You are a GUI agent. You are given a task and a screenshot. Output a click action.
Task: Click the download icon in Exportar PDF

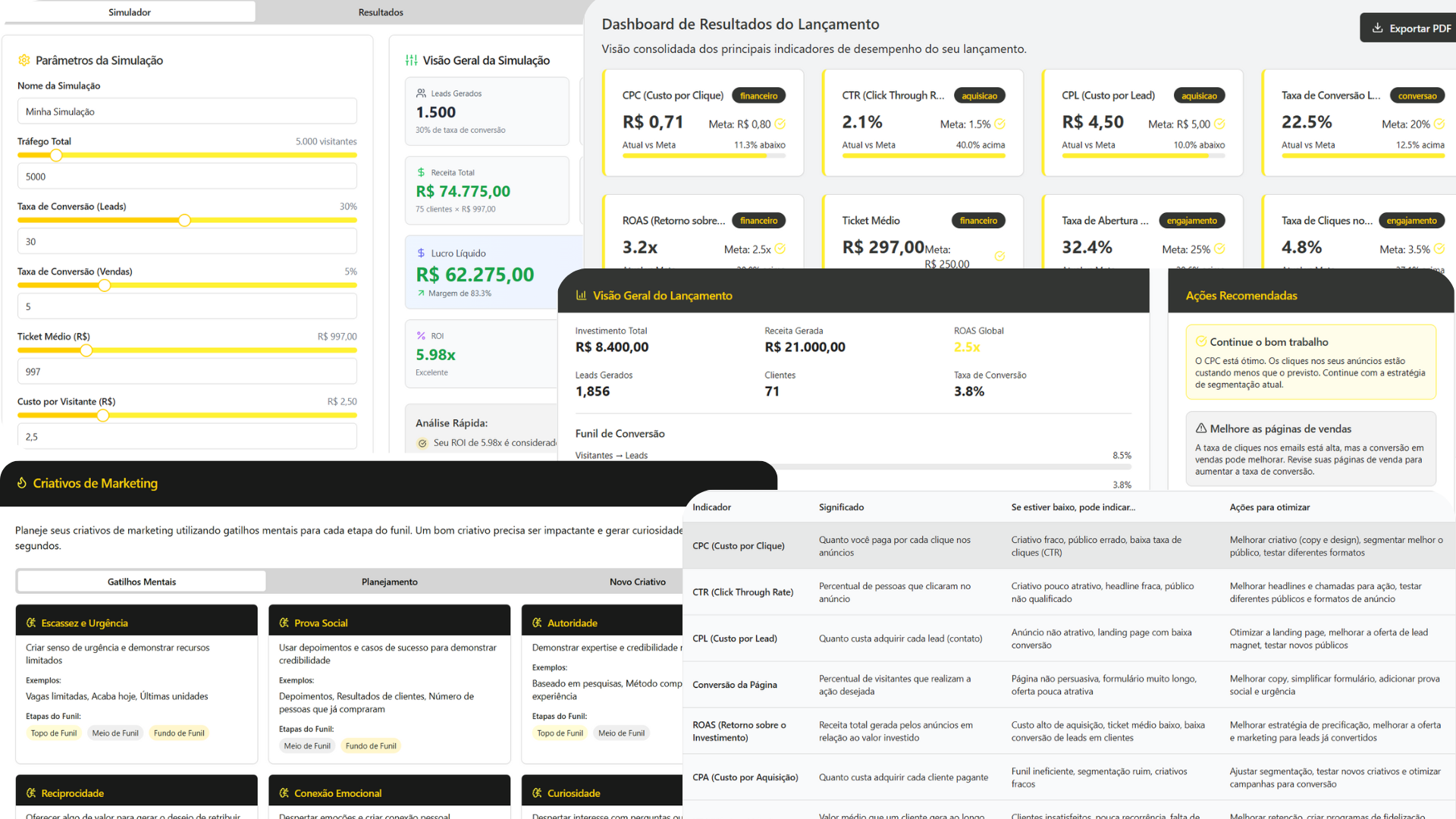(1377, 28)
